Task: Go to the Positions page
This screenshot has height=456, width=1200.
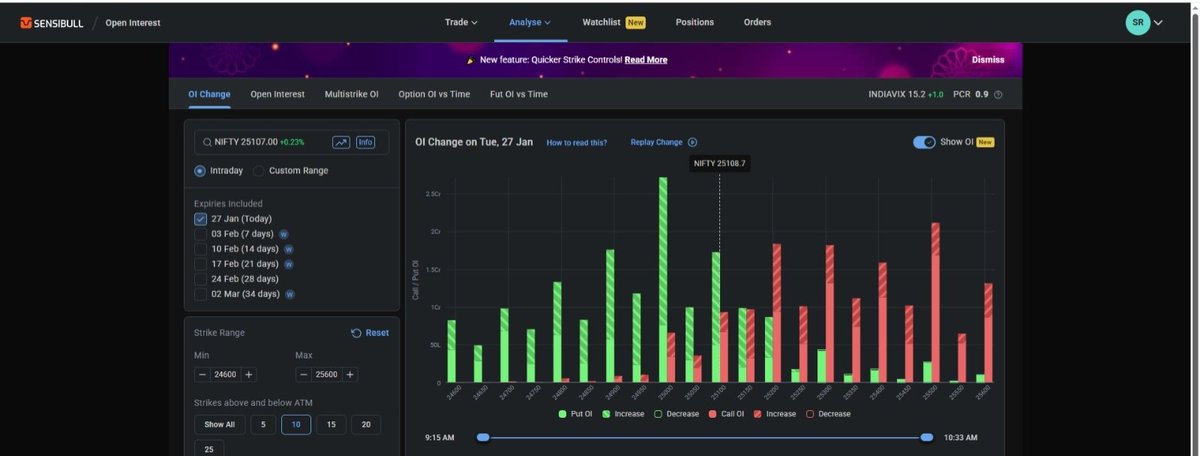Action: click(695, 22)
